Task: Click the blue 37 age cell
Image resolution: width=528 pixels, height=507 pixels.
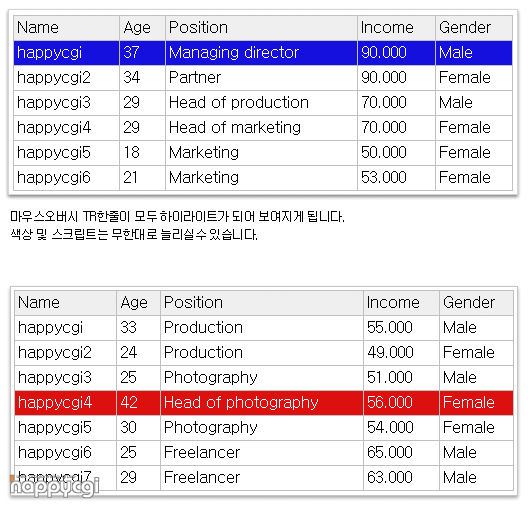Action: [x=142, y=53]
